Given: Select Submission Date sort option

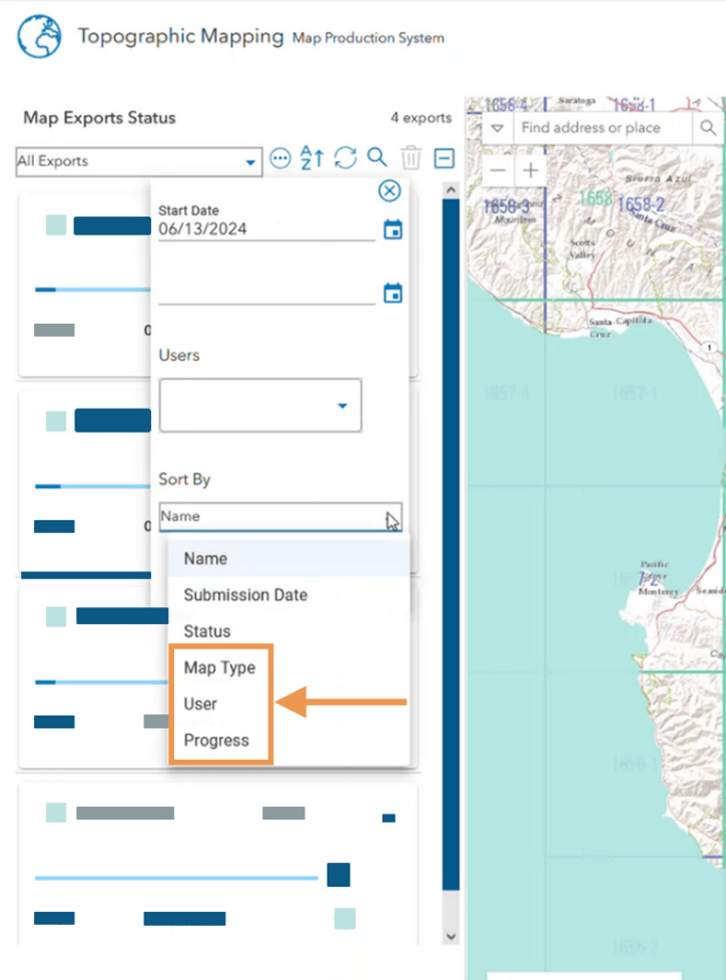Looking at the screenshot, I should pos(289,594).
